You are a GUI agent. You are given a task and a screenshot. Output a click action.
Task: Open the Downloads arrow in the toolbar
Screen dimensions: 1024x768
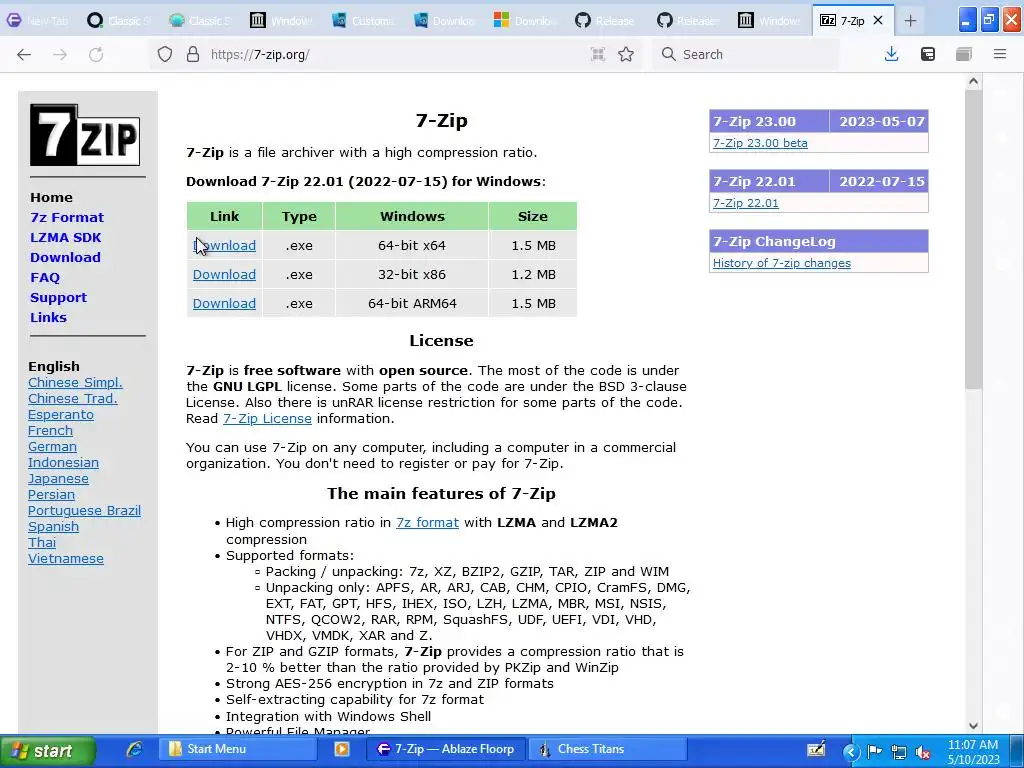(891, 54)
